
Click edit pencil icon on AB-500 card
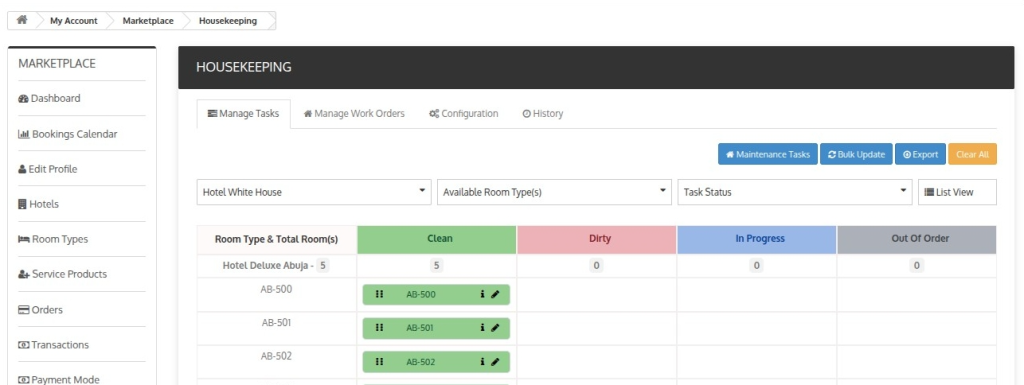tap(495, 294)
